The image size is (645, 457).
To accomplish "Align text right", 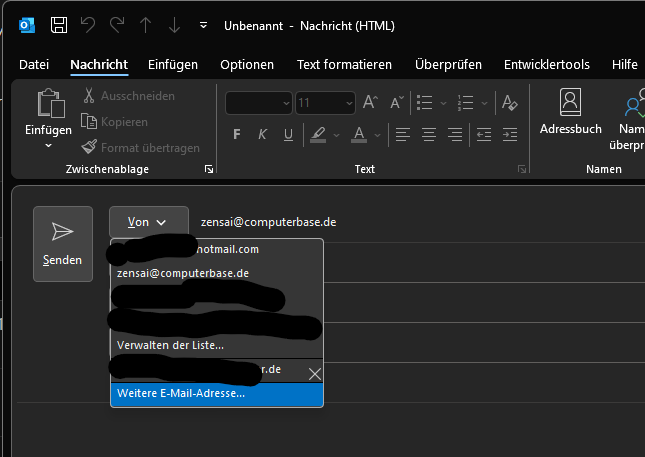I will click(x=455, y=135).
